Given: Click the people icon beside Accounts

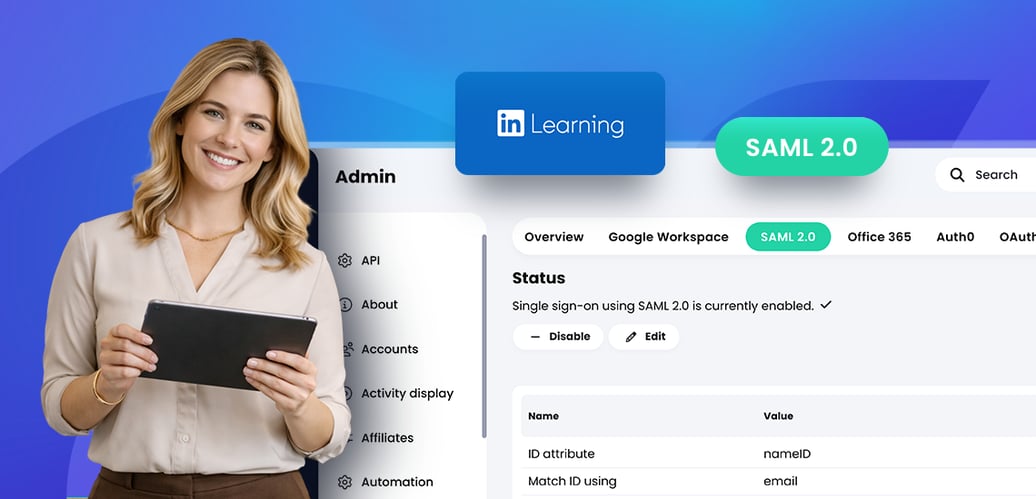Looking at the screenshot, I should click(347, 349).
